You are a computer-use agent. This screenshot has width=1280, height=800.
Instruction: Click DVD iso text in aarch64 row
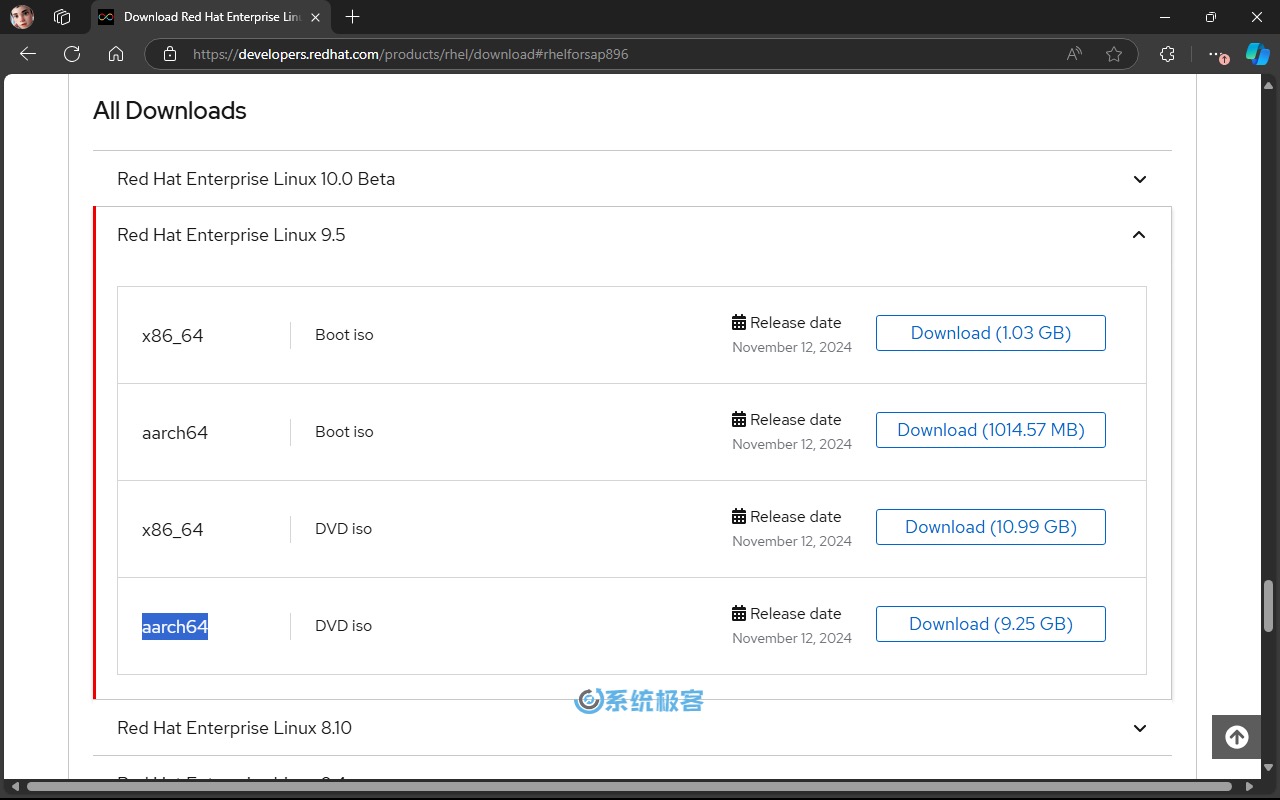click(x=343, y=626)
